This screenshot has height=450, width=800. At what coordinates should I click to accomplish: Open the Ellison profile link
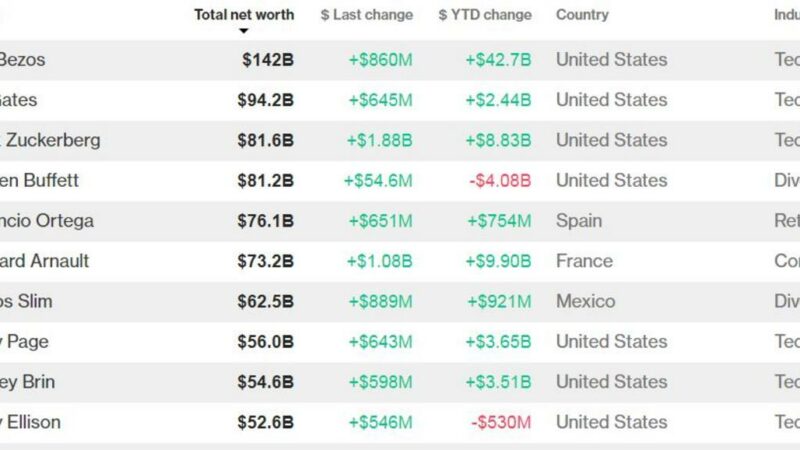coord(30,422)
